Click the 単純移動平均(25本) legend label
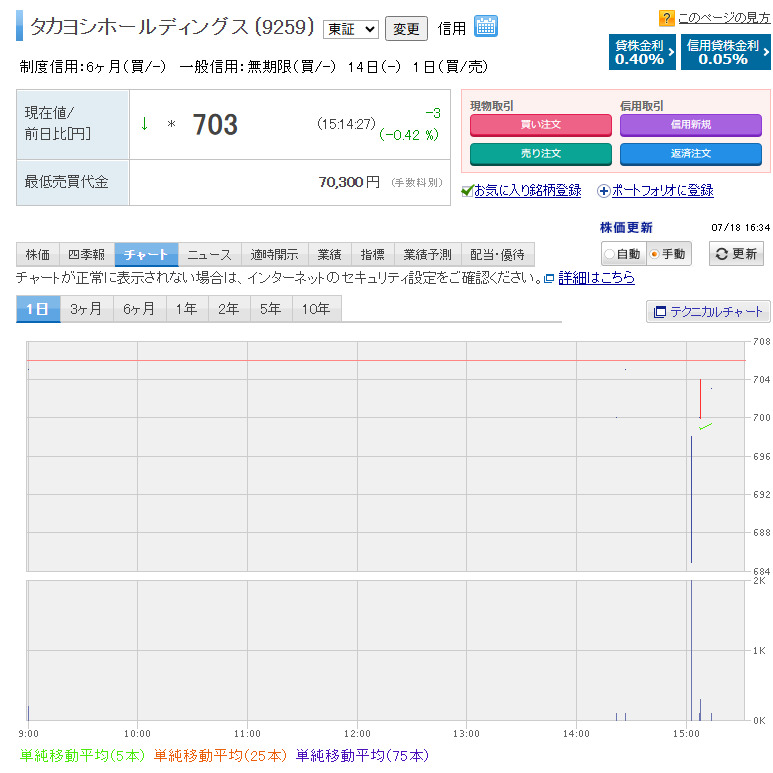 click(x=220, y=756)
